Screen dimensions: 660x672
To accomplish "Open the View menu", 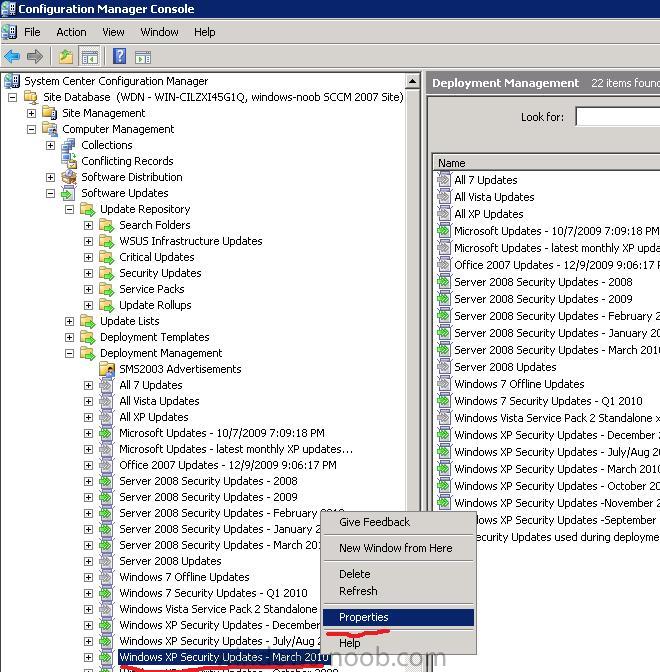I will pyautogui.click(x=113, y=32).
